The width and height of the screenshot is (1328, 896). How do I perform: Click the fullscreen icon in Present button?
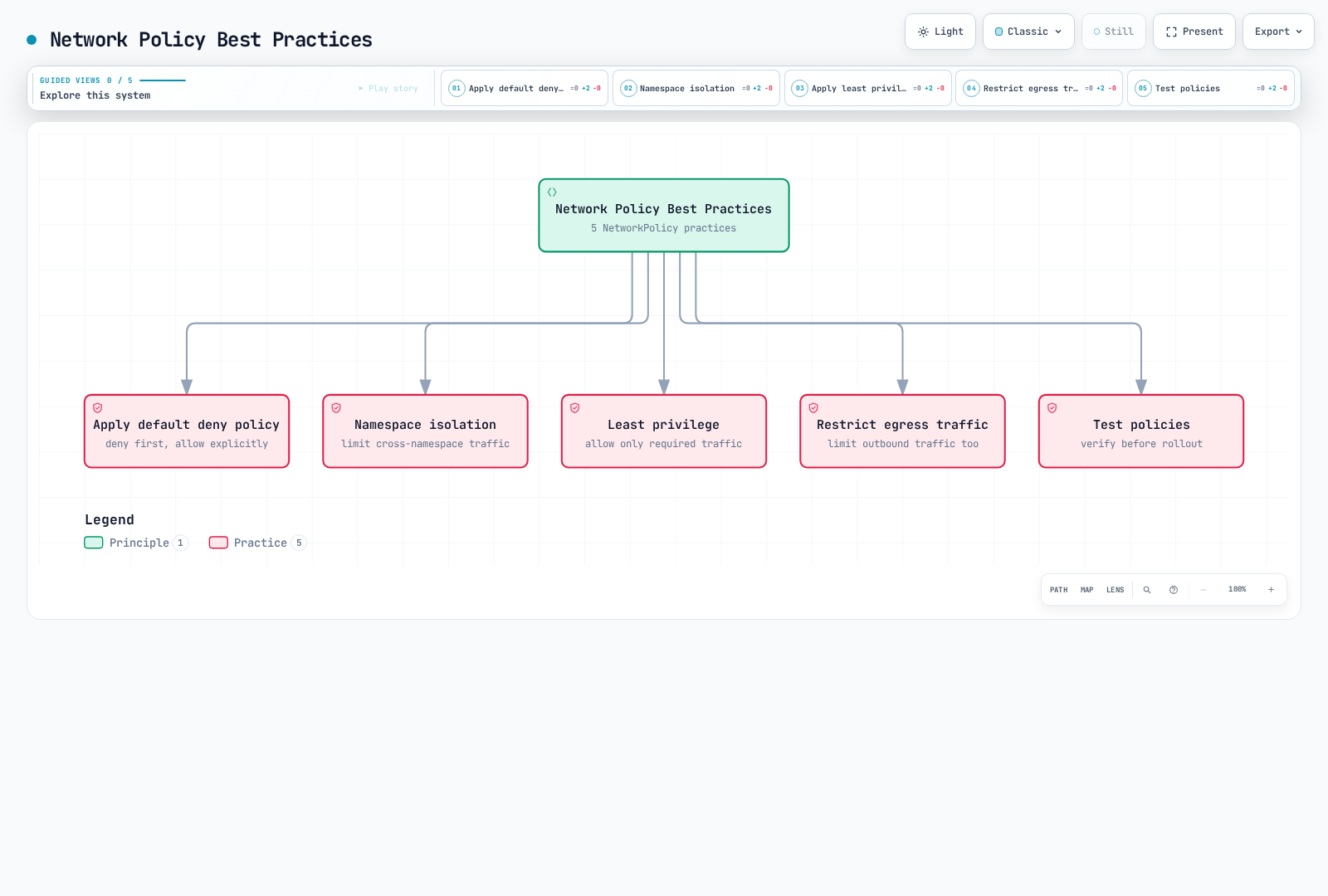point(1171,32)
